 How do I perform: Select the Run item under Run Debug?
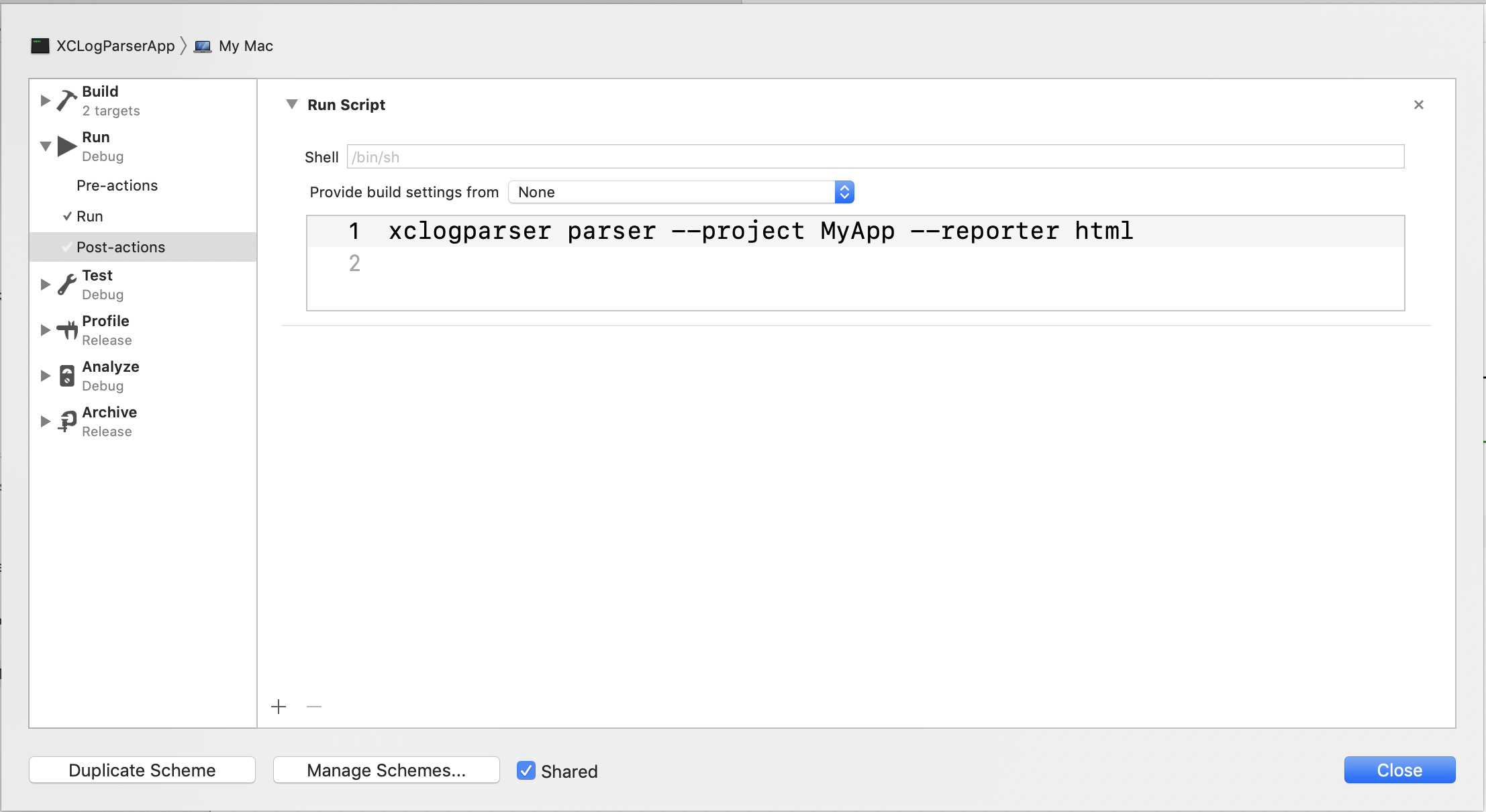coord(90,216)
